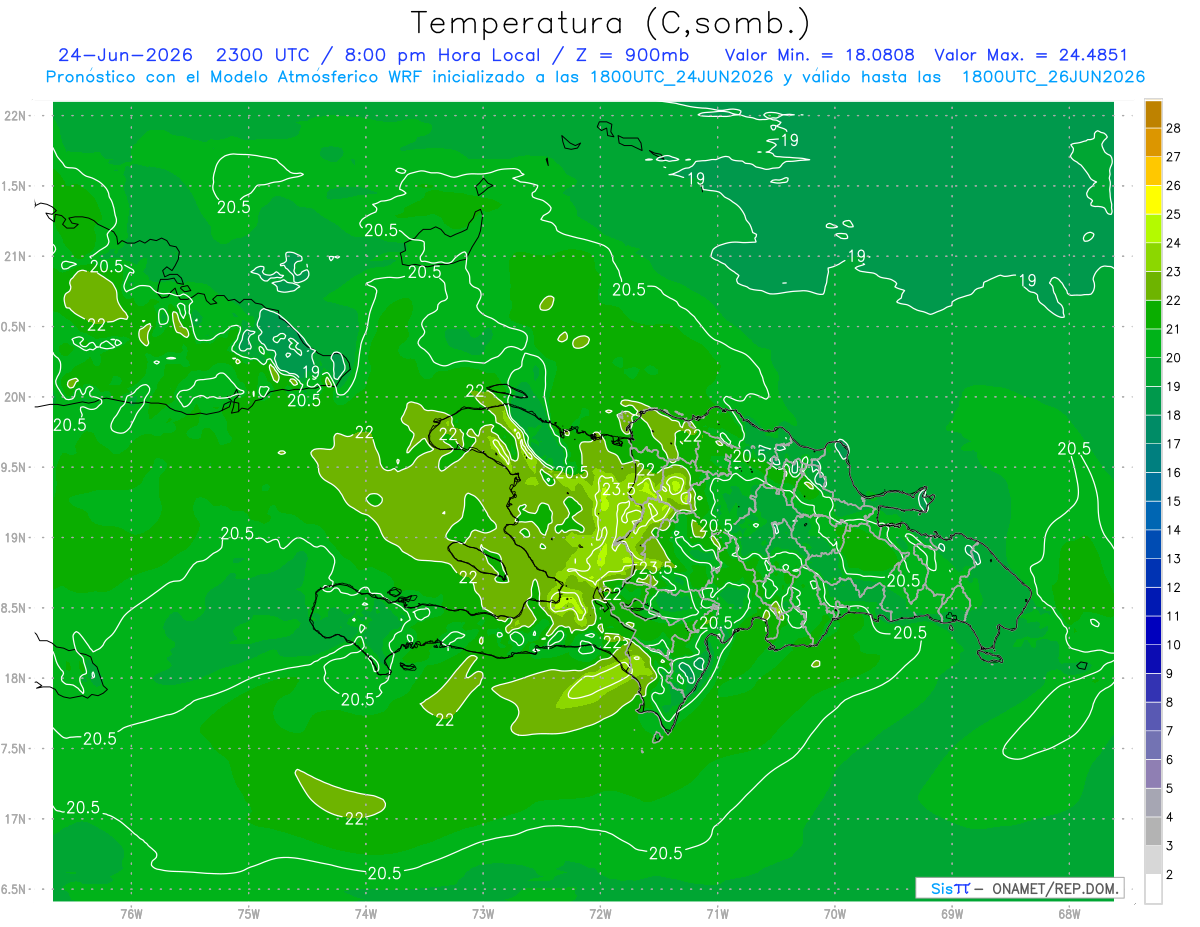The image size is (1200, 927).
Task: Click the legend band between 22 and 23
Action: pos(1153,286)
